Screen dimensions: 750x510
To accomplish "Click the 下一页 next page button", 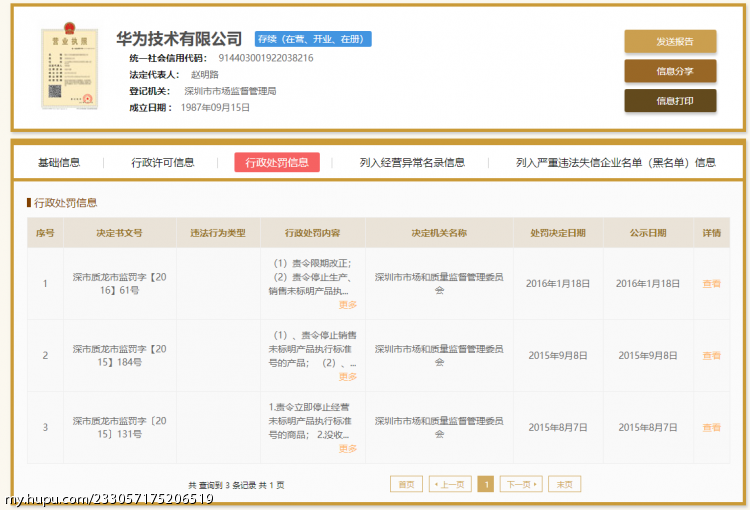I will pyautogui.click(x=521, y=484).
